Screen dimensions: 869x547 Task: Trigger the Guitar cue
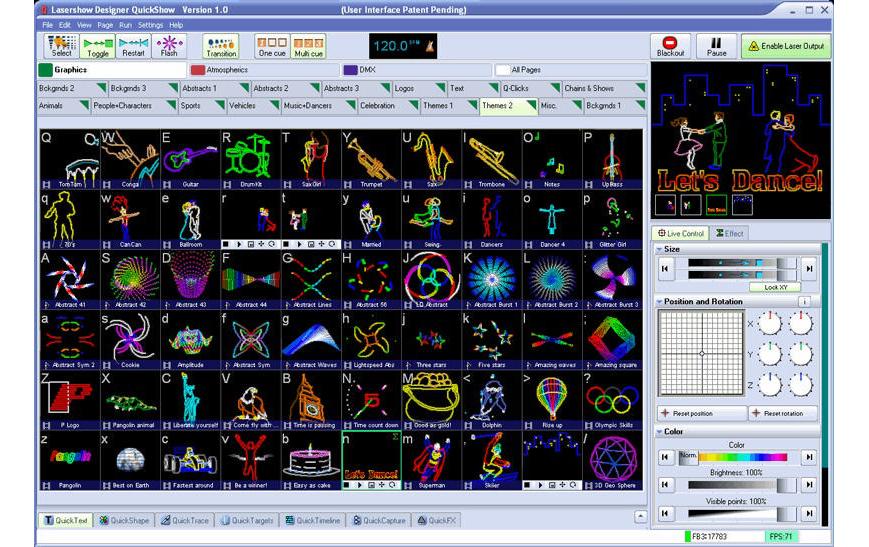(x=190, y=159)
